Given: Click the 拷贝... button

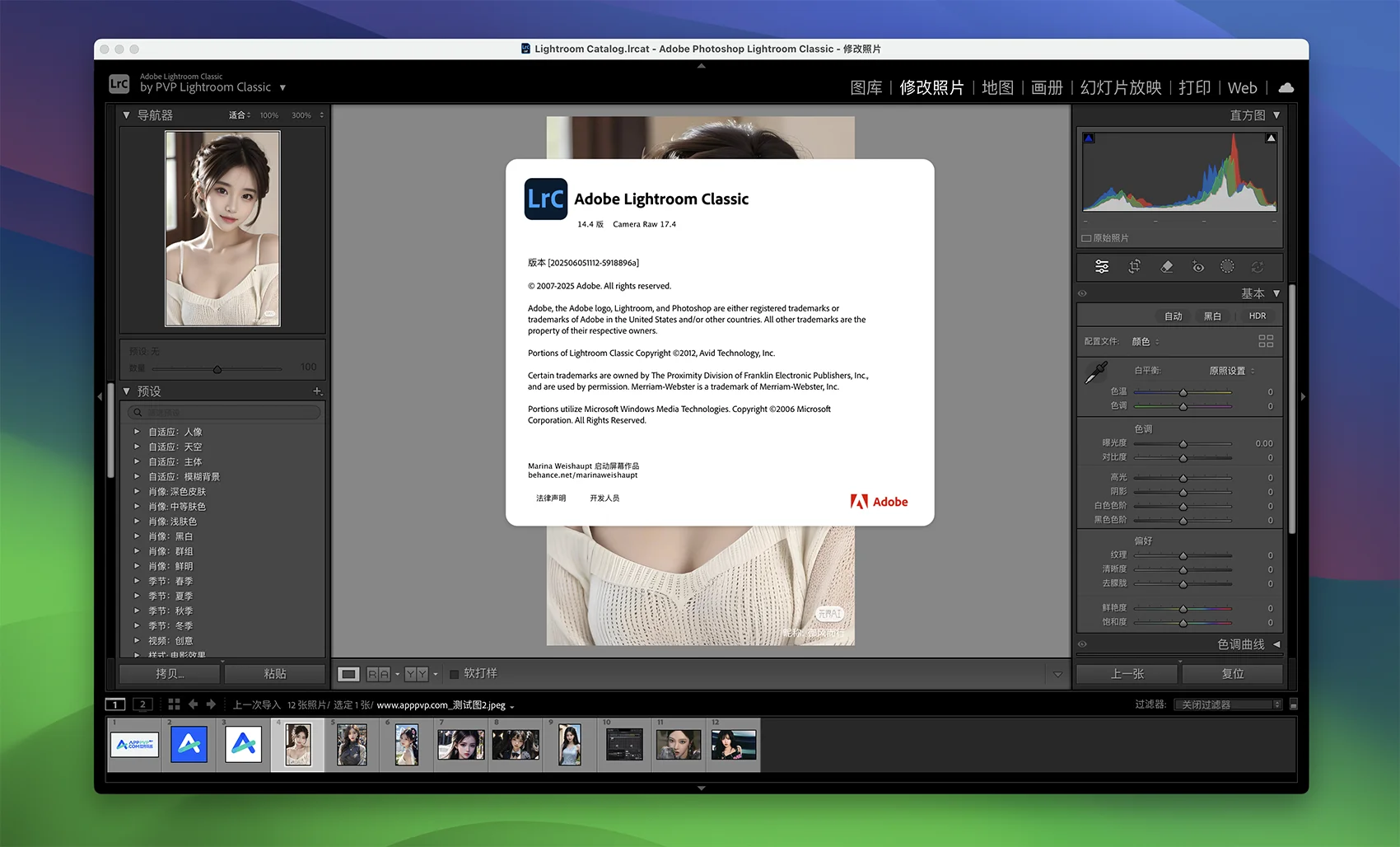Looking at the screenshot, I should [170, 674].
